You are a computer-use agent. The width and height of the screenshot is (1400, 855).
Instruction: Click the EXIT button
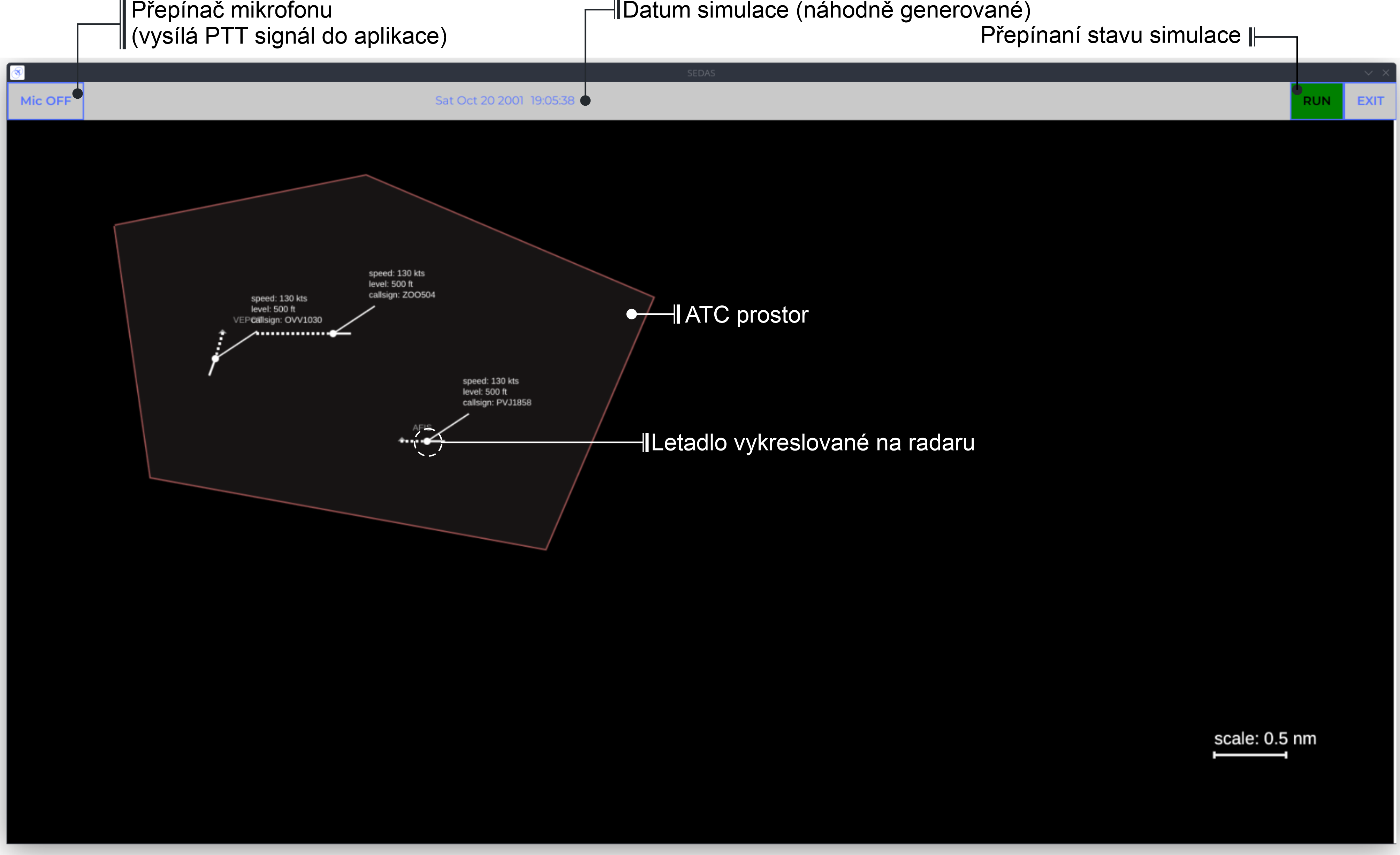[1370, 101]
